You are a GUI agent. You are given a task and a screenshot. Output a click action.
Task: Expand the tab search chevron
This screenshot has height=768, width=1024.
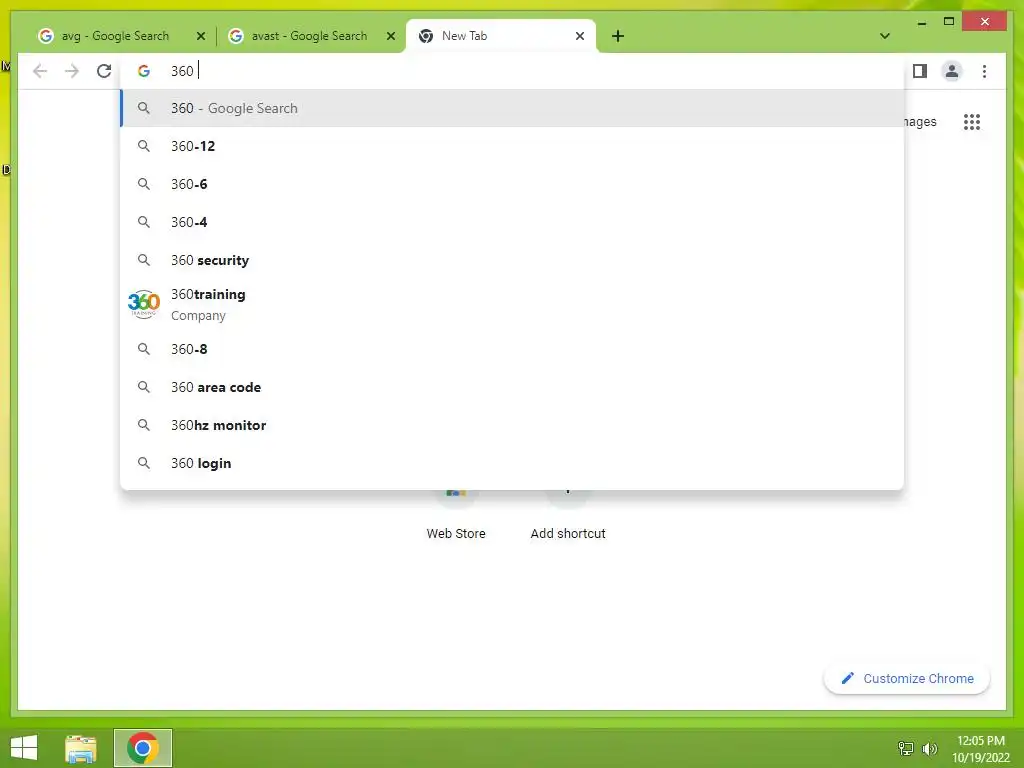pyautogui.click(x=884, y=36)
